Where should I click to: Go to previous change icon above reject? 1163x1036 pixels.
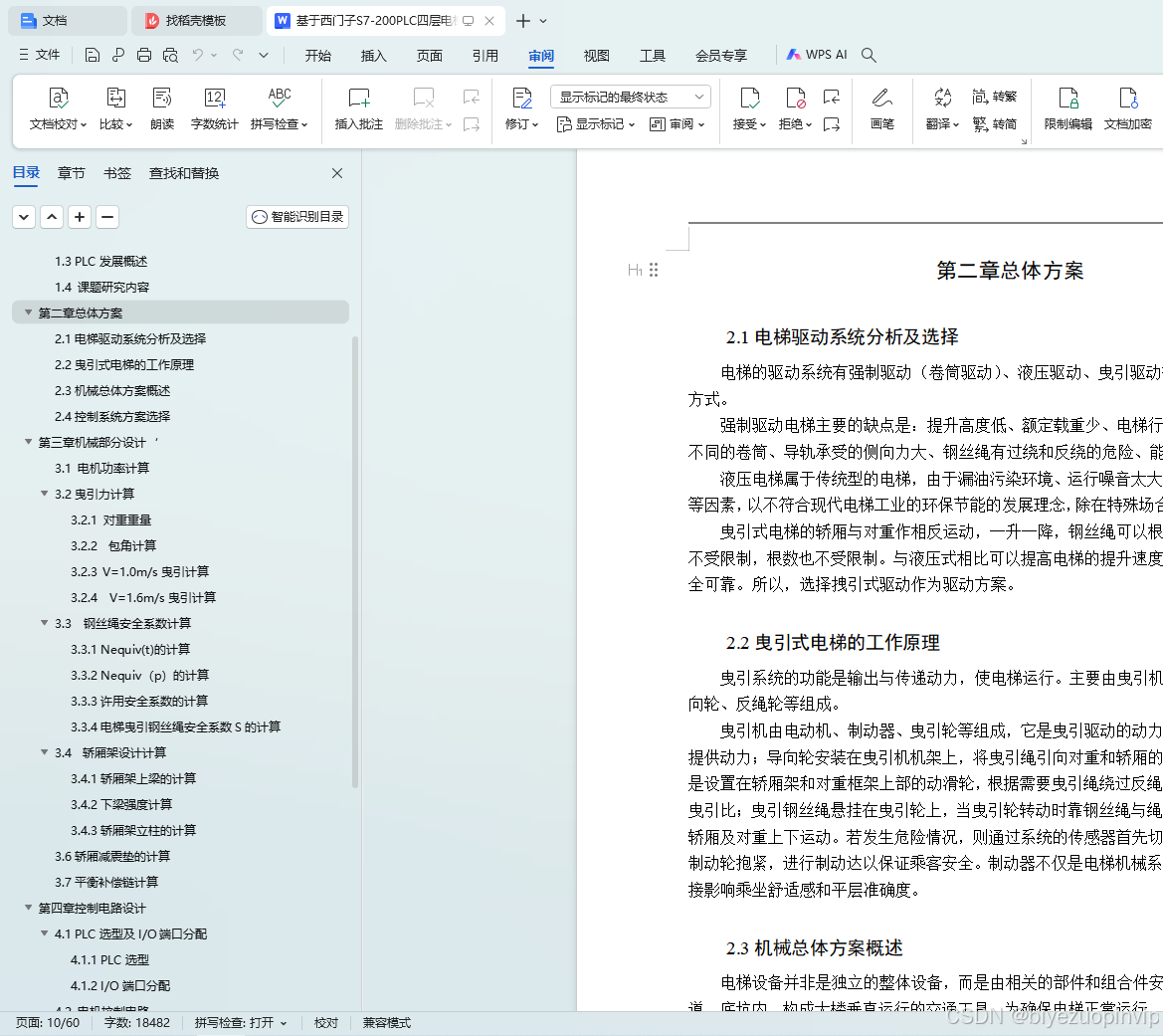coord(832,97)
